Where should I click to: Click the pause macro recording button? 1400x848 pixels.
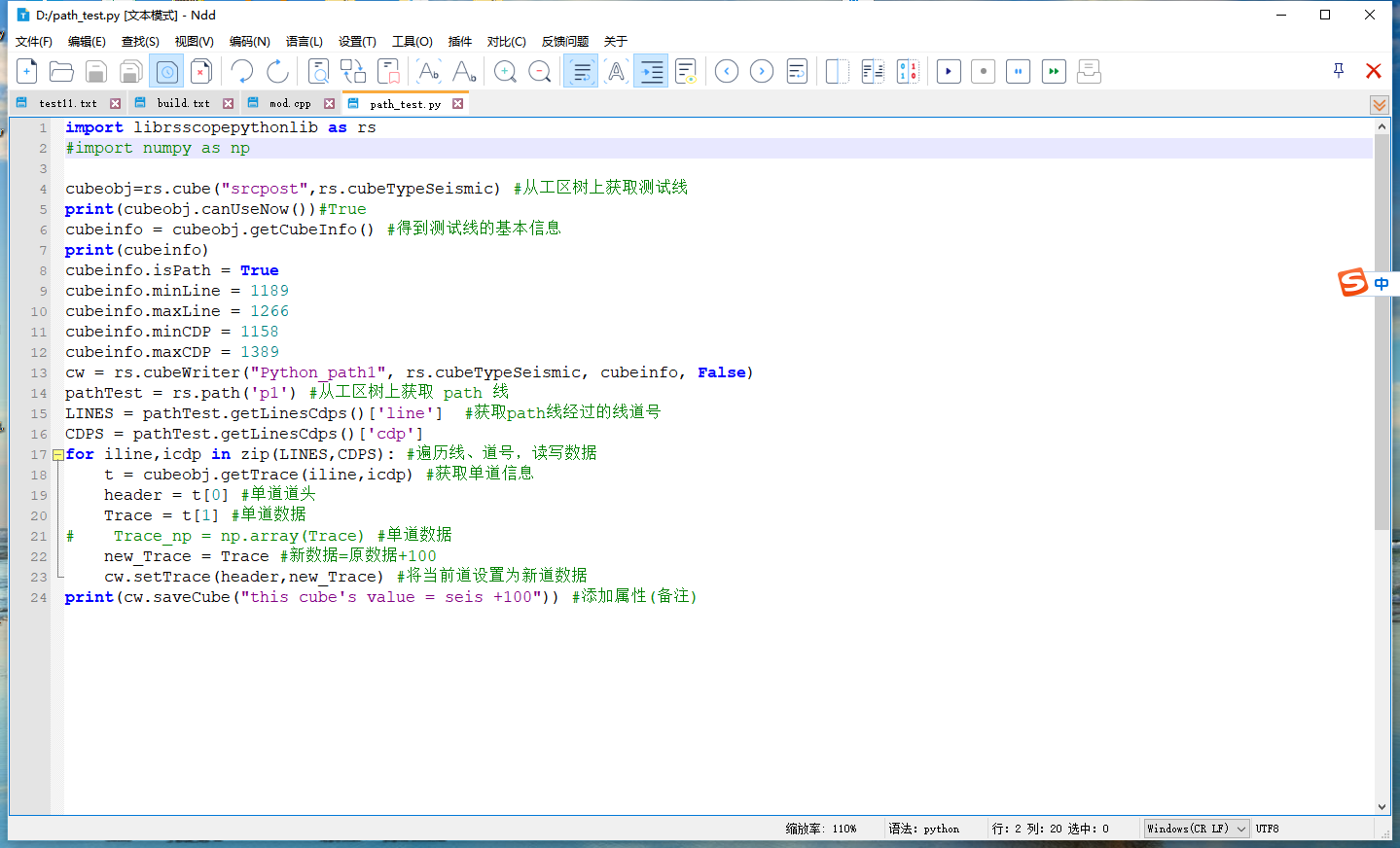point(1019,71)
